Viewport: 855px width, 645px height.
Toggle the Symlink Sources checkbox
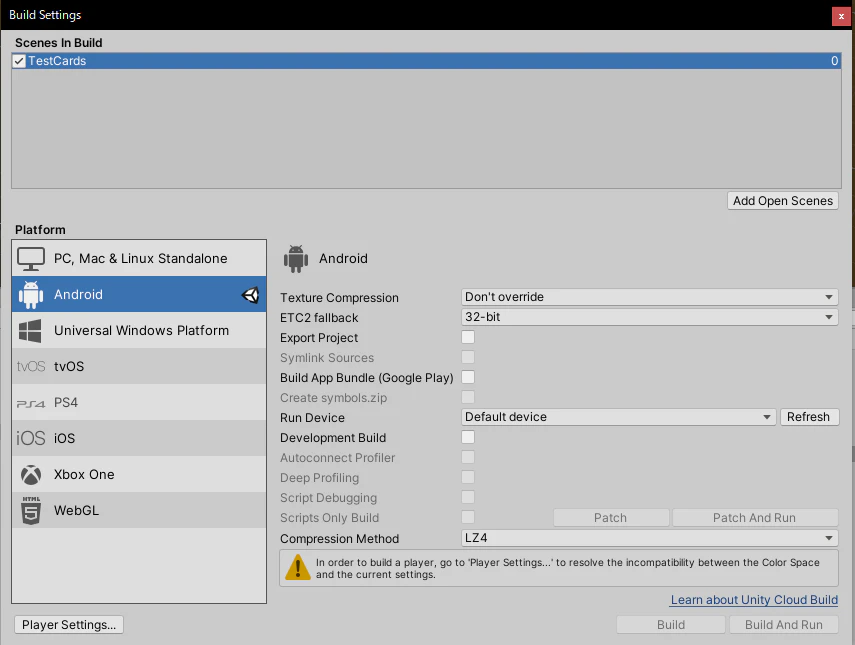pyautogui.click(x=468, y=357)
